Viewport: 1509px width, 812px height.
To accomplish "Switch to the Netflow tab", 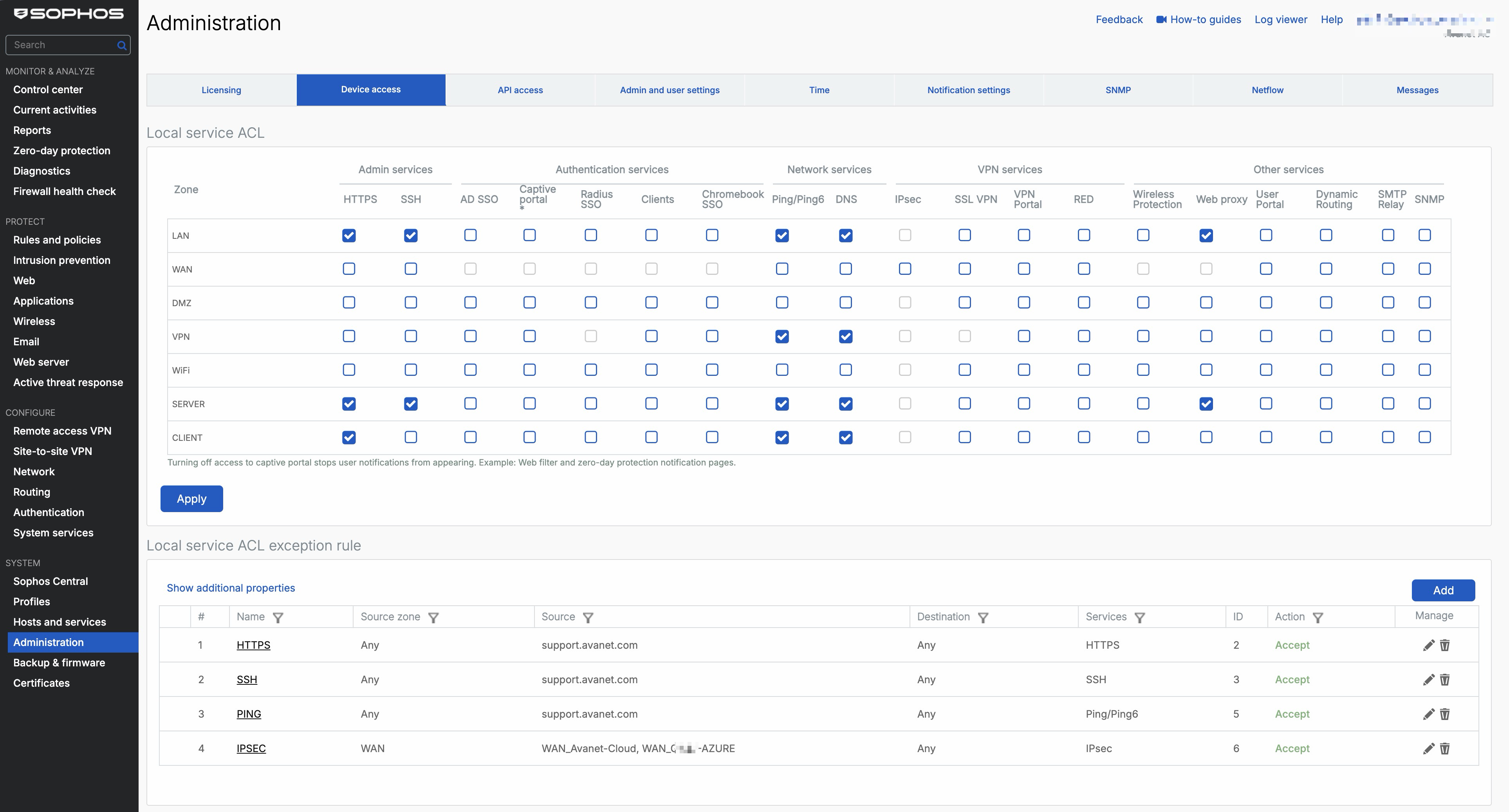I will pos(1267,90).
